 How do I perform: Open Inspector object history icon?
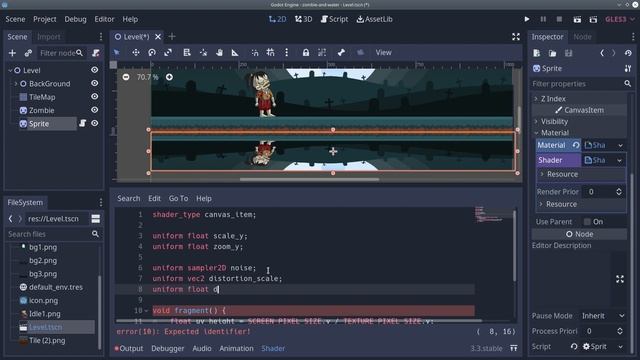click(x=628, y=53)
